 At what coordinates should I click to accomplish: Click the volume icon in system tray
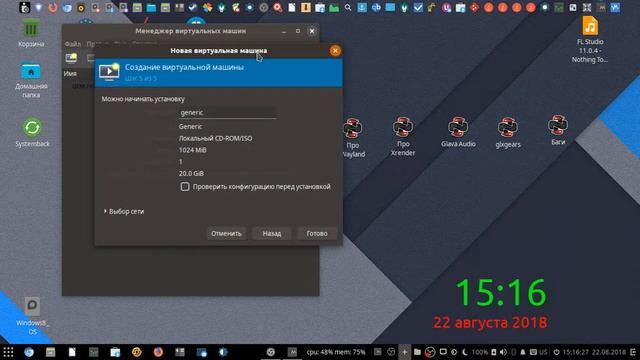pyautogui.click(x=503, y=352)
